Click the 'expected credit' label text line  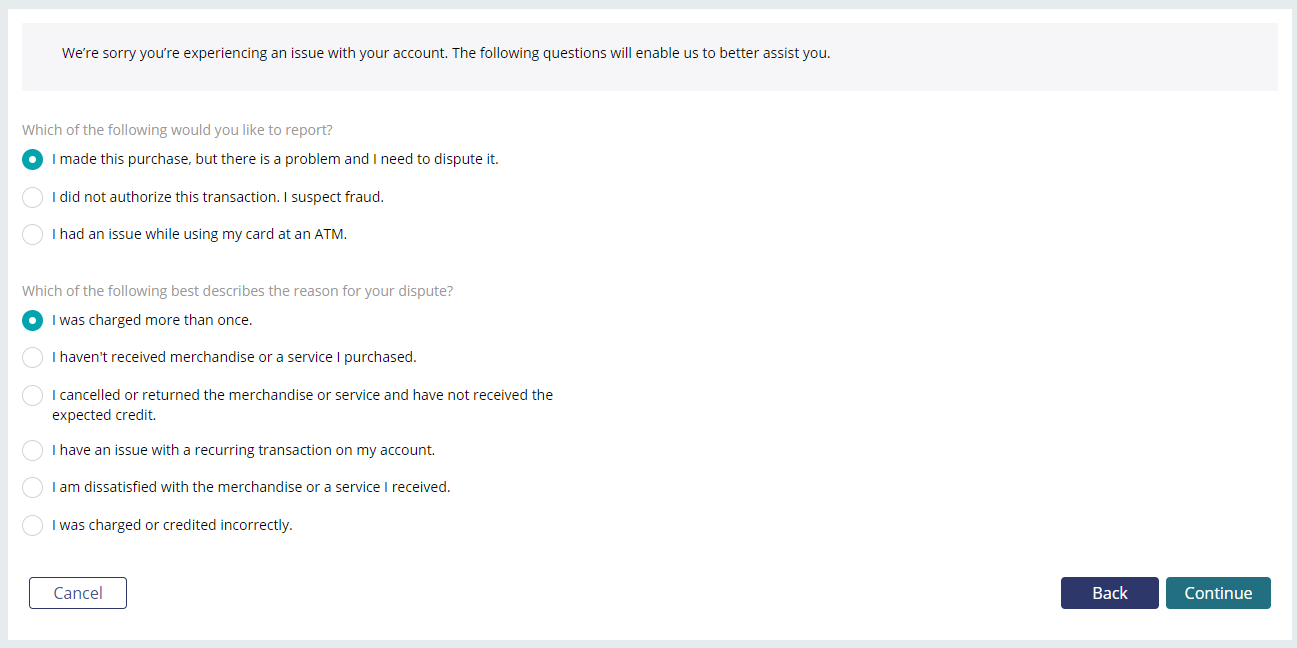point(104,414)
